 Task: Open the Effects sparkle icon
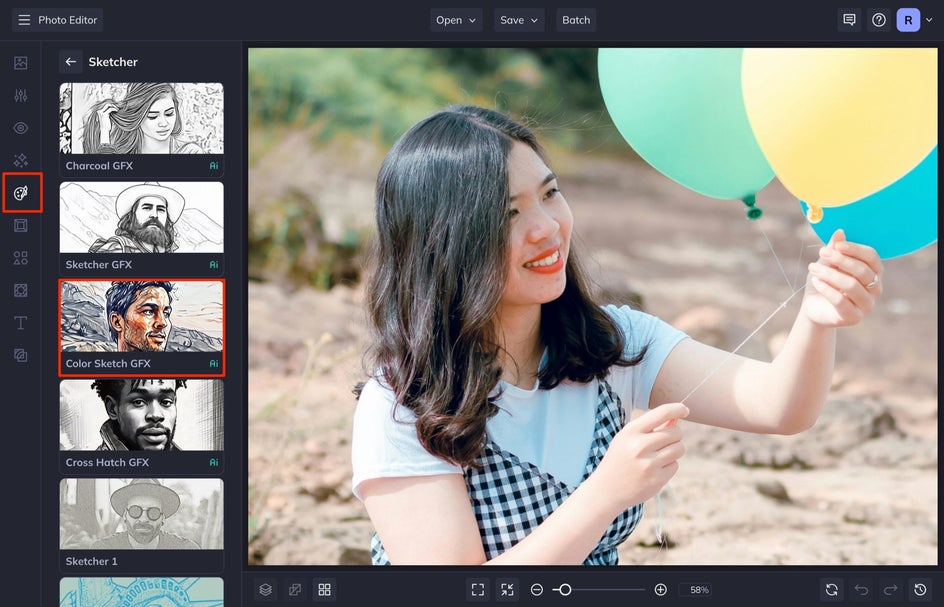[20, 160]
